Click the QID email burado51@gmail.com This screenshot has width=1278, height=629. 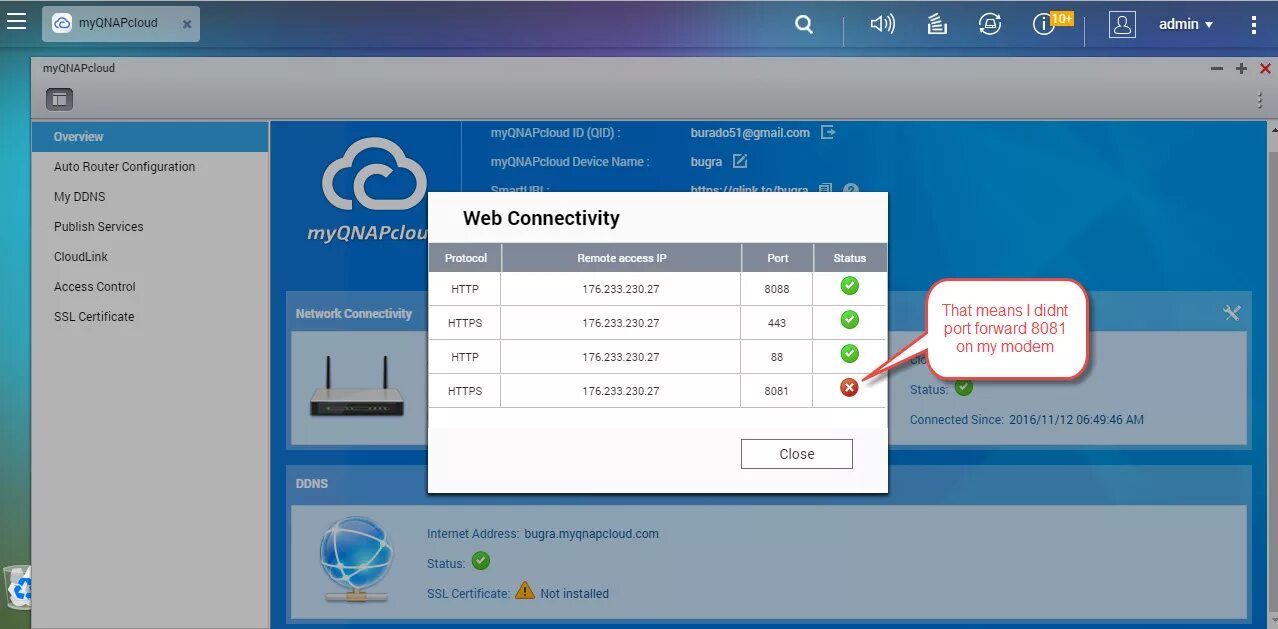[x=750, y=132]
